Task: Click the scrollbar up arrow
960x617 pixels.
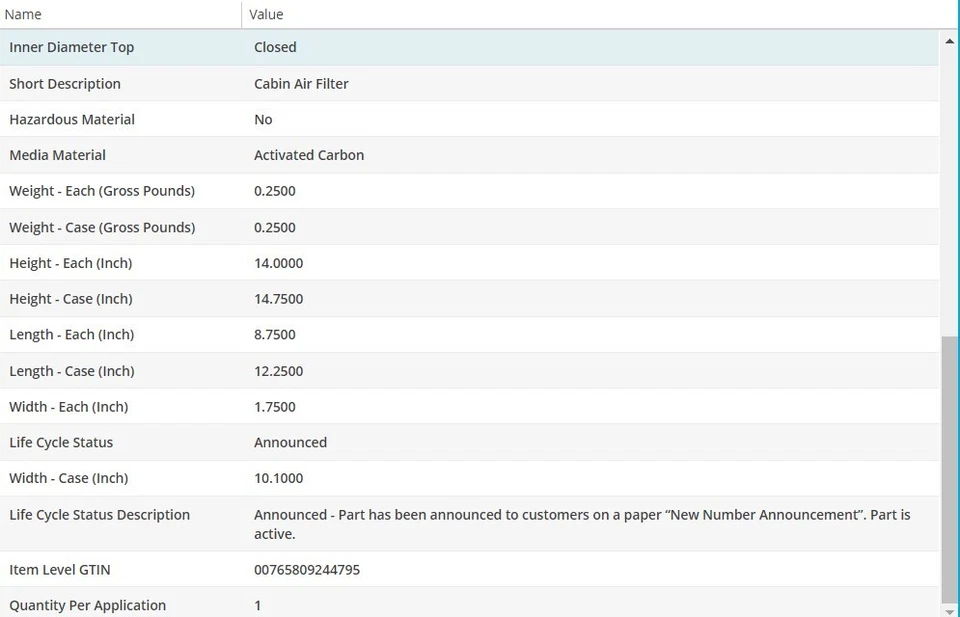Action: pos(949,41)
